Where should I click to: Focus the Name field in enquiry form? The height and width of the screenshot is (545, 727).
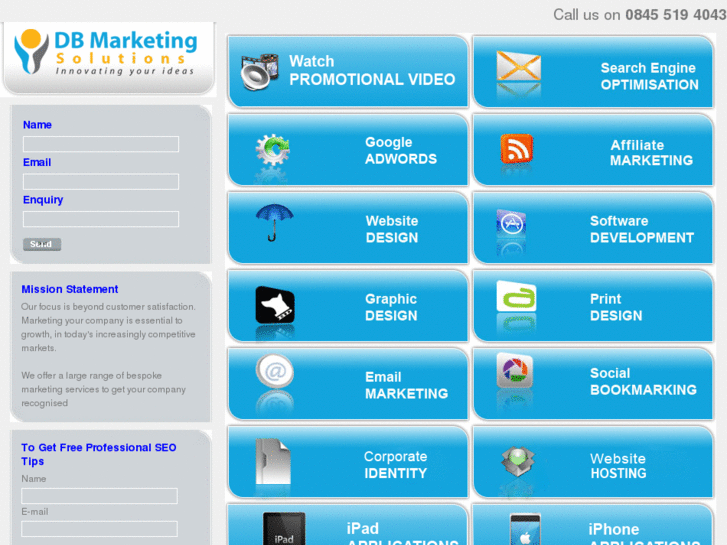[x=101, y=144]
